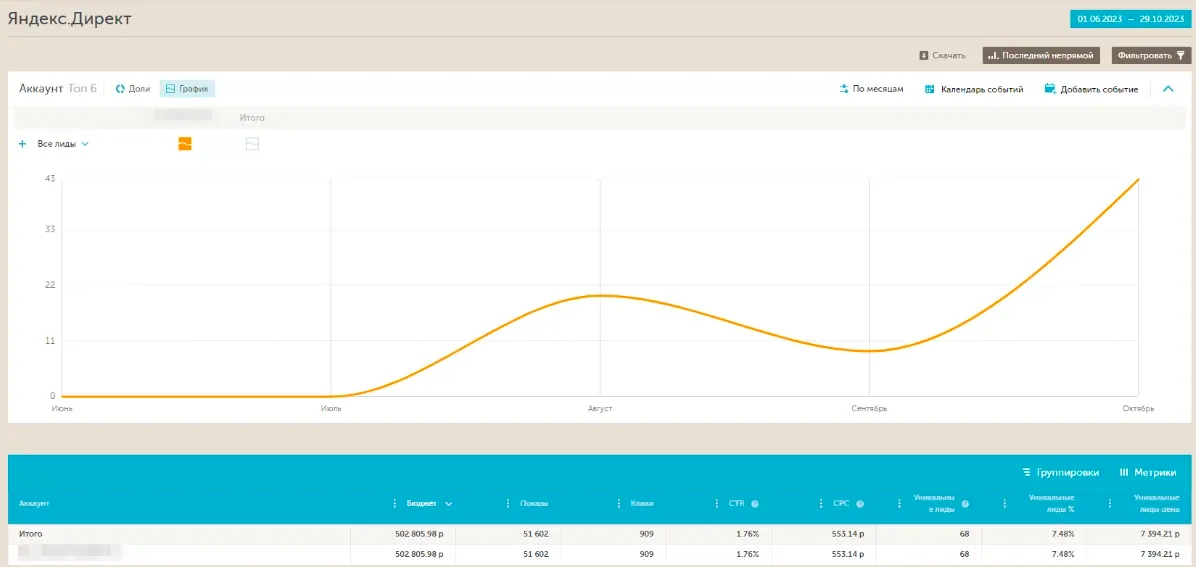Screen dimensions: 1196x567
Task: Collapse the chart panel with the chevron
Action: click(1168, 89)
